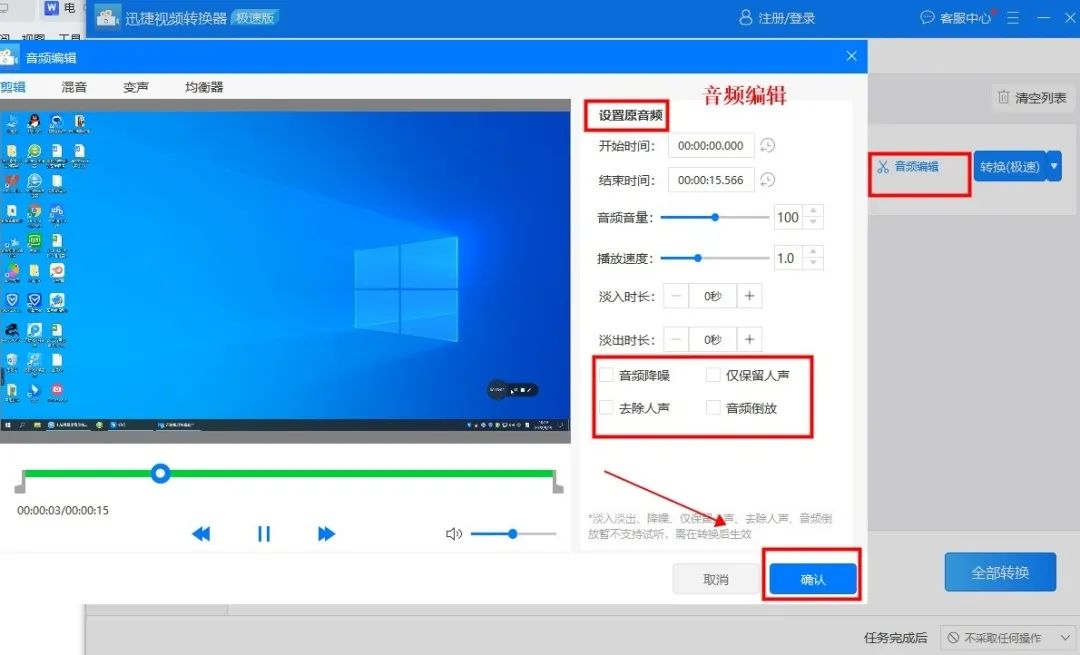Screen dimensions: 1080x655
Task: Expand the 转换(极速) dropdown arrow
Action: pos(1054,166)
